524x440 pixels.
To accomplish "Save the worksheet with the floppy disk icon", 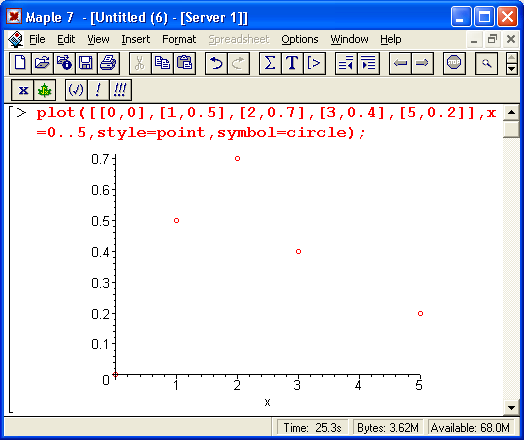I will click(x=86, y=63).
